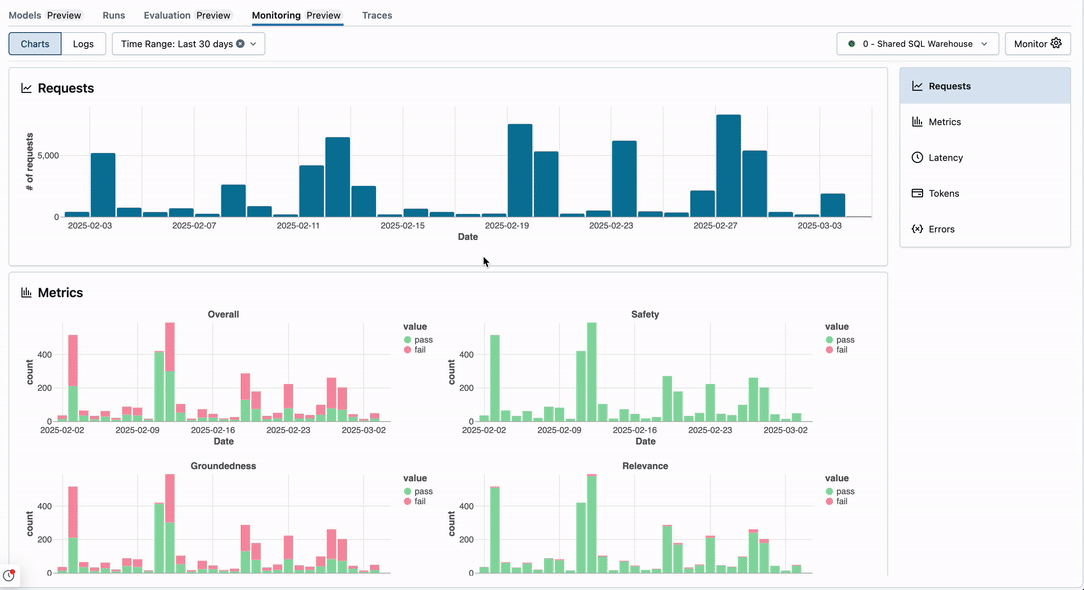Click the Overall chart title

[223, 314]
